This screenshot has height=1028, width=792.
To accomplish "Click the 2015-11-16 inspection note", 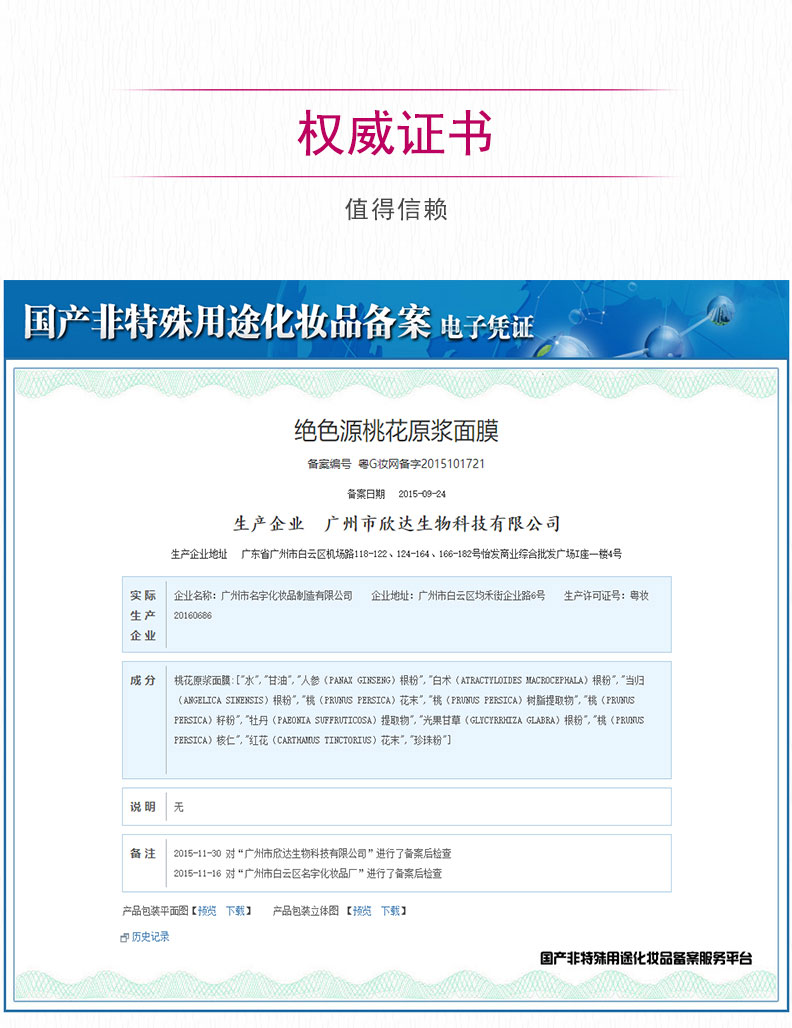I will pos(307,873).
